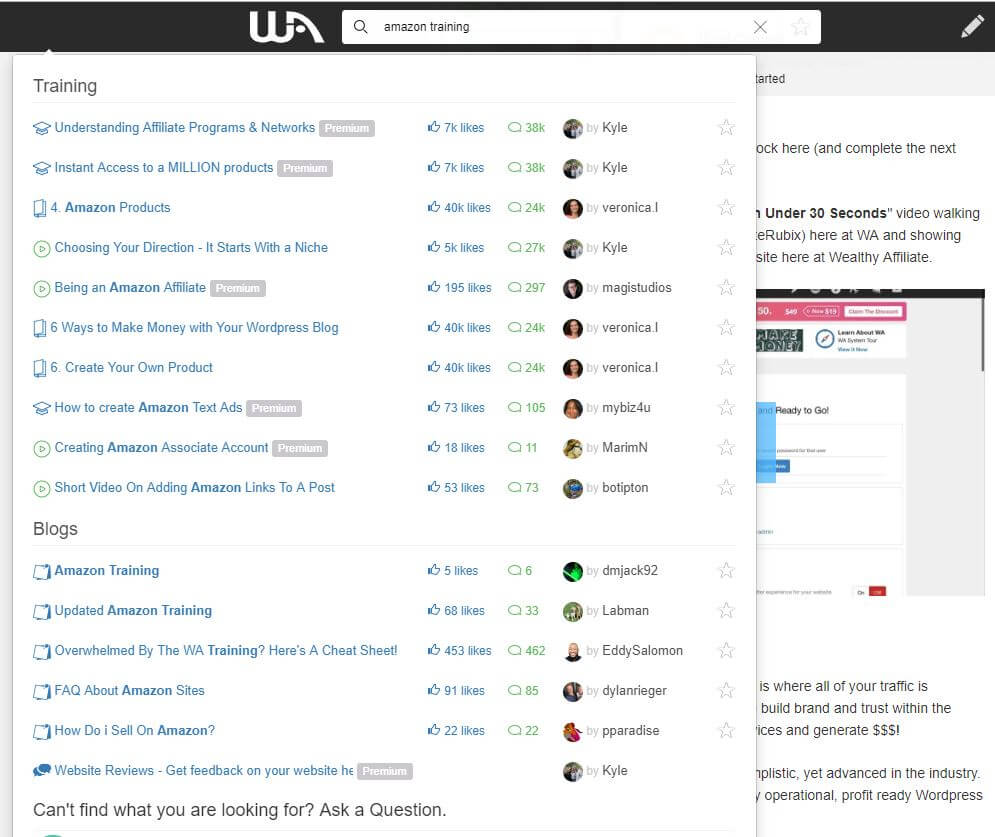Click dylanrieger profile avatar

point(572,691)
